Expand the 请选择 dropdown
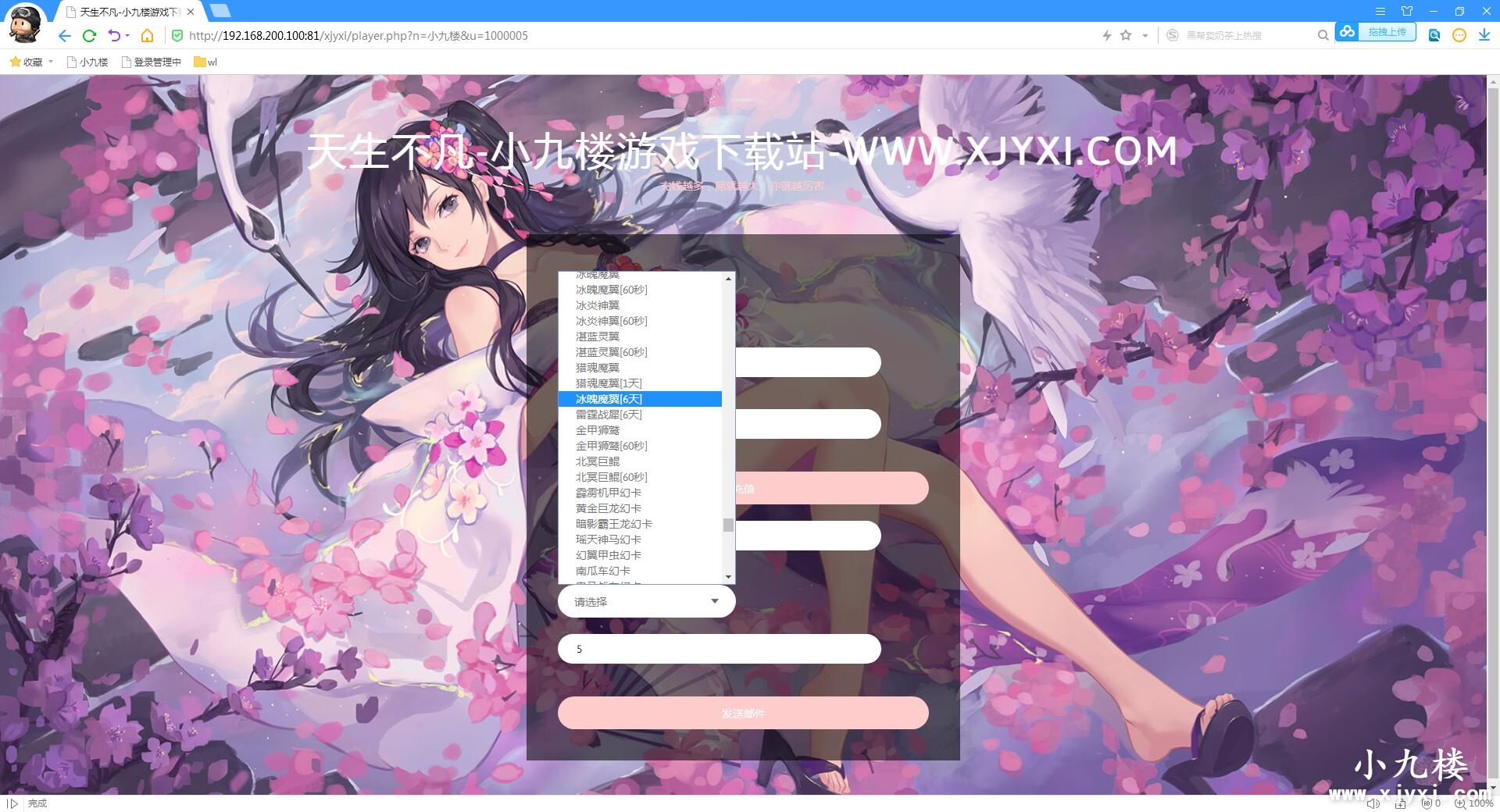1500x812 pixels. click(646, 602)
